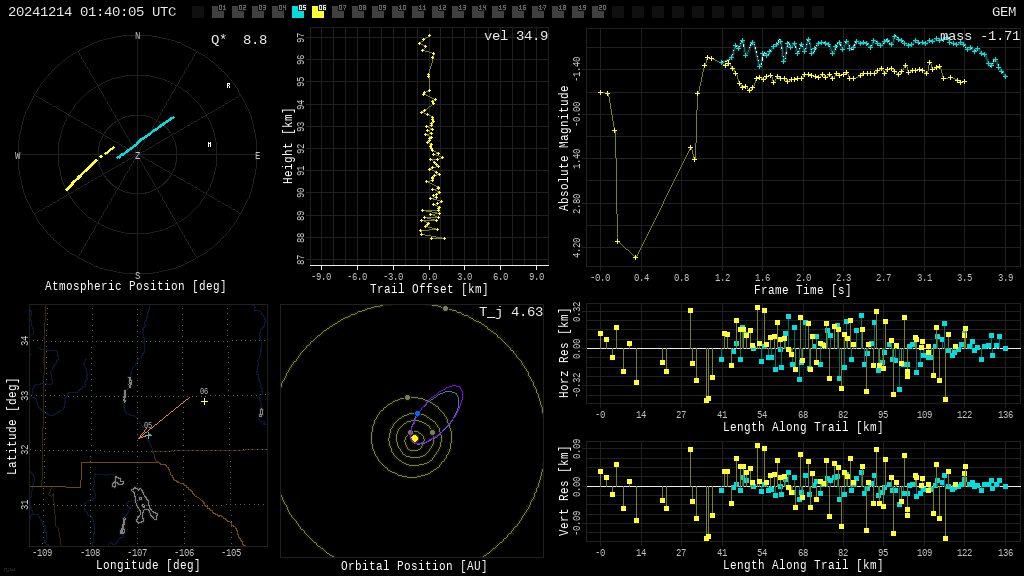This screenshot has width=1024, height=576.
Task: Click the yellow station 06 color box
Action: [x=318, y=12]
